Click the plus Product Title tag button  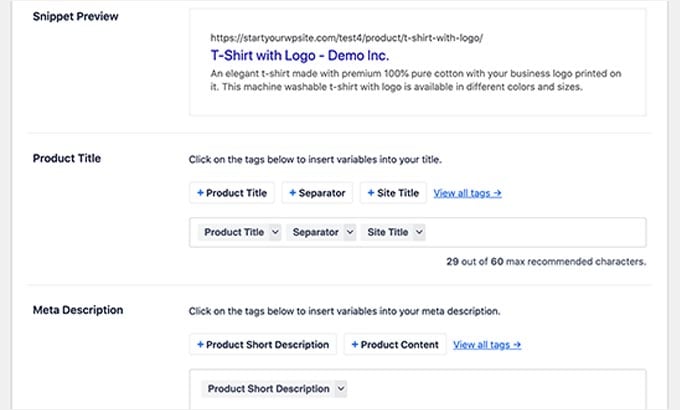[x=232, y=193]
